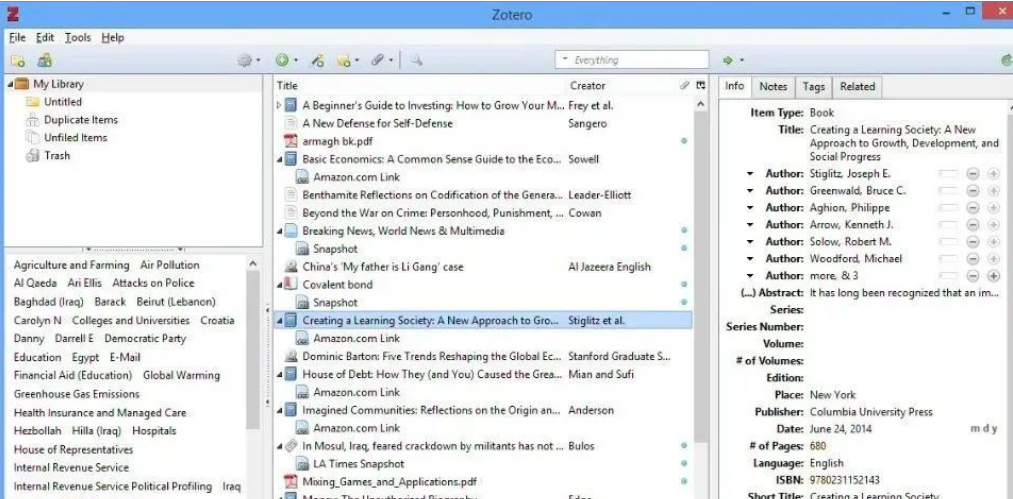Collapse the My Library tree

(x=10, y=84)
